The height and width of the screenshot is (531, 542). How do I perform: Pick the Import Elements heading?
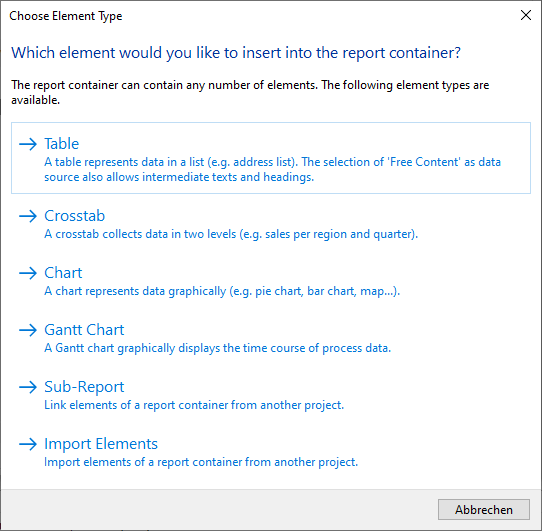[x=101, y=444]
